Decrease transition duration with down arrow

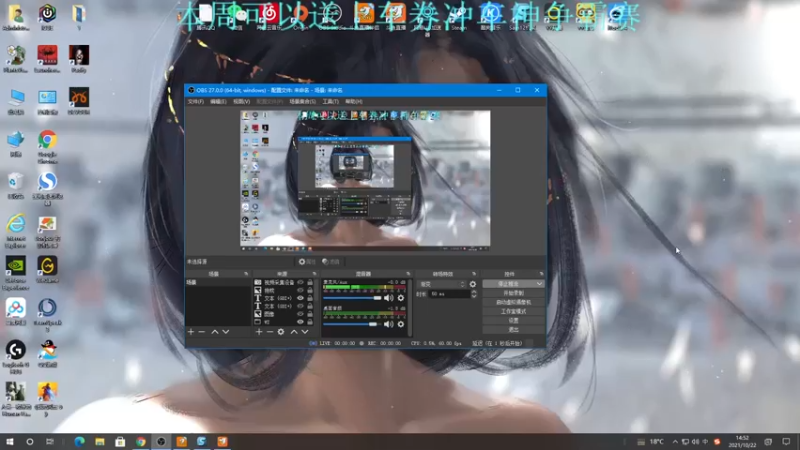coord(474,296)
